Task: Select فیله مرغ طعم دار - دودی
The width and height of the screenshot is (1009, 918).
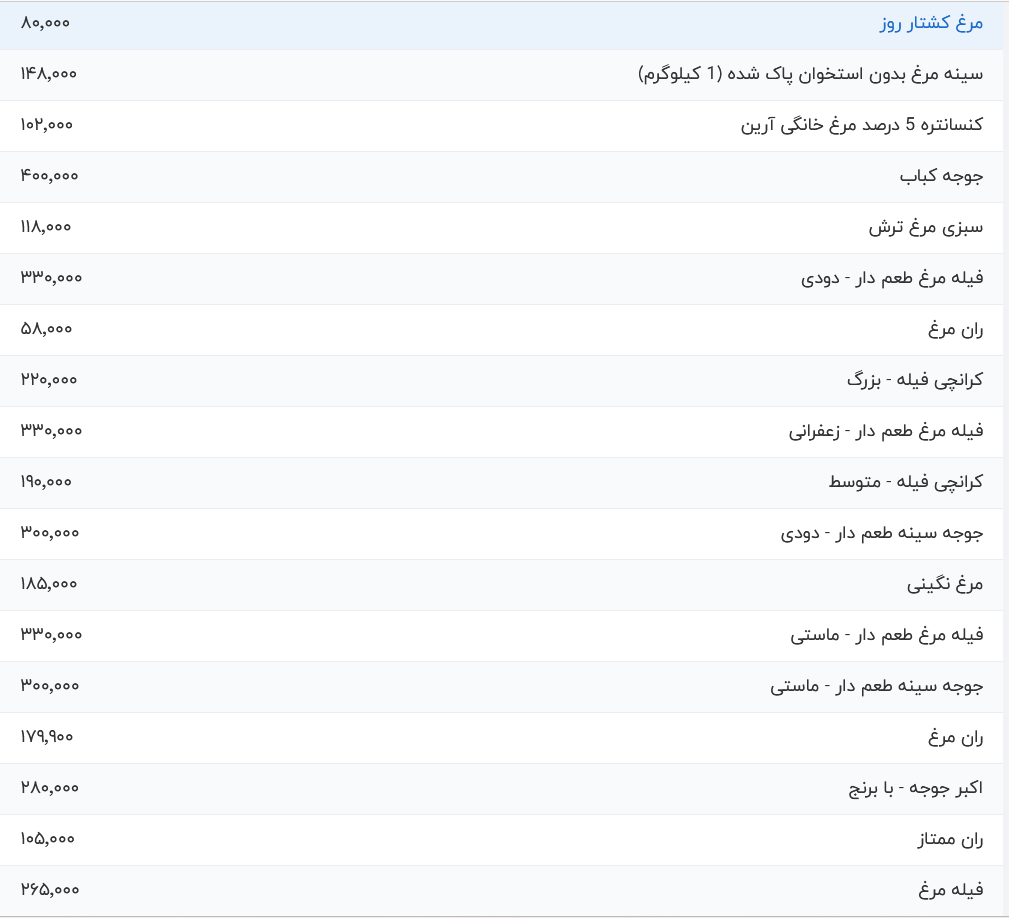Action: coord(892,278)
